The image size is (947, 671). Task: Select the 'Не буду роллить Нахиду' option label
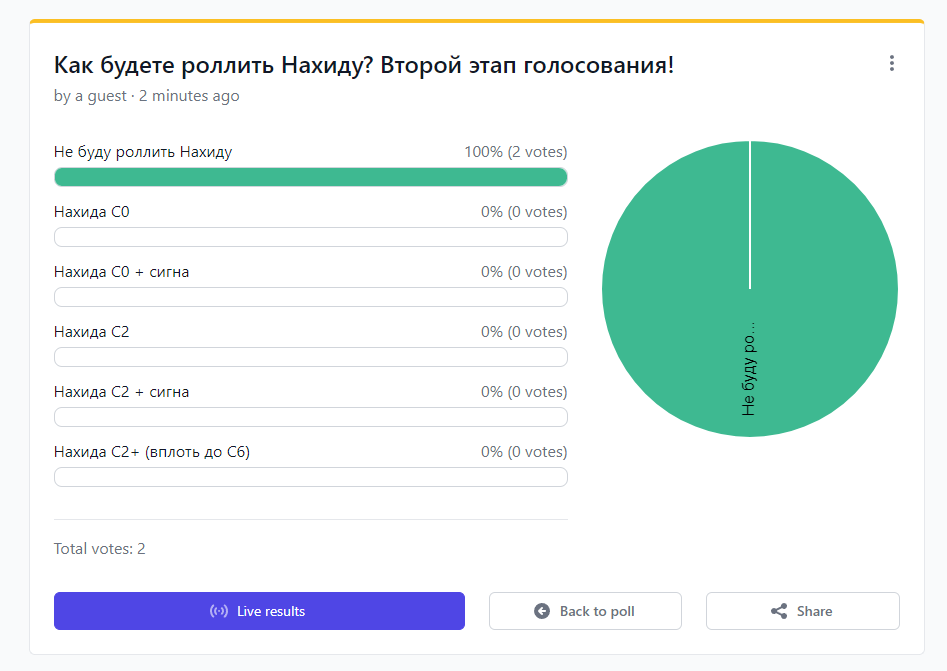point(143,152)
